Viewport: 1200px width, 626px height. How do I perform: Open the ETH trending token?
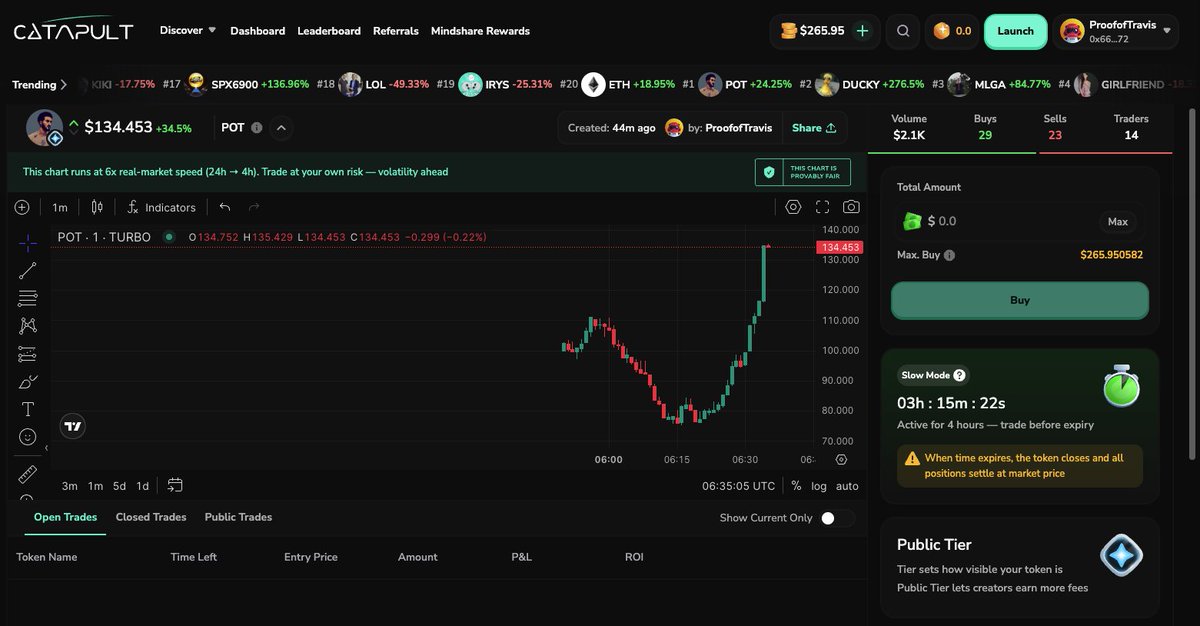click(628, 85)
